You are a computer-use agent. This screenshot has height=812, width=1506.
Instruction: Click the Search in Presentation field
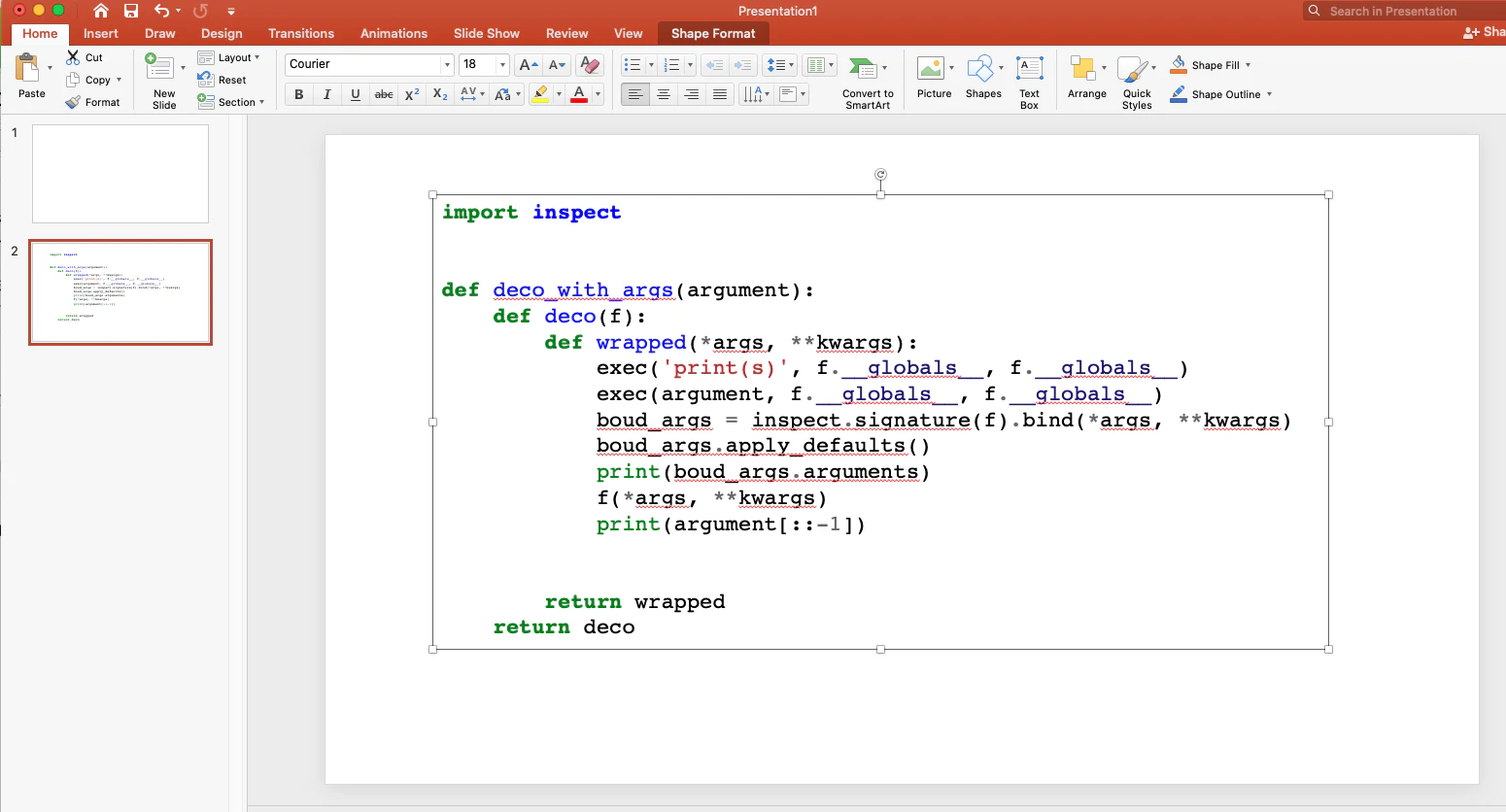click(x=1405, y=11)
